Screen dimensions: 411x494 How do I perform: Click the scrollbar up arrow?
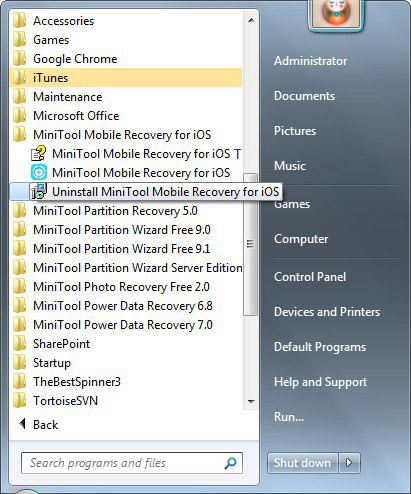[x=251, y=20]
